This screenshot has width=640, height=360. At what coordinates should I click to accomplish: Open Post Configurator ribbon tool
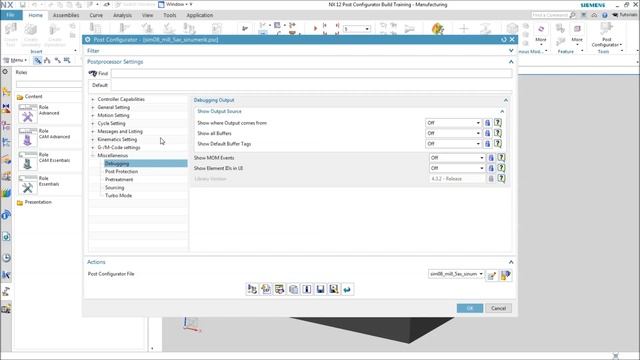coord(607,35)
